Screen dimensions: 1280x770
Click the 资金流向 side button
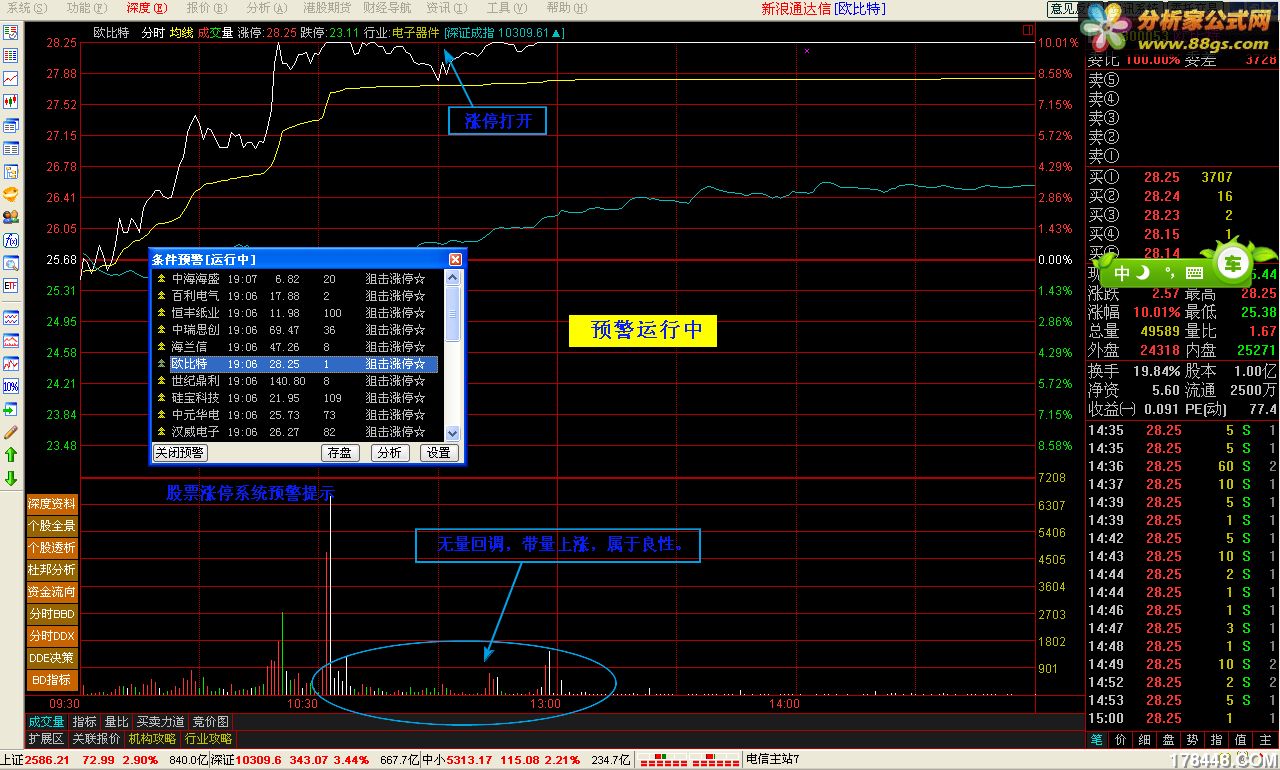point(52,592)
